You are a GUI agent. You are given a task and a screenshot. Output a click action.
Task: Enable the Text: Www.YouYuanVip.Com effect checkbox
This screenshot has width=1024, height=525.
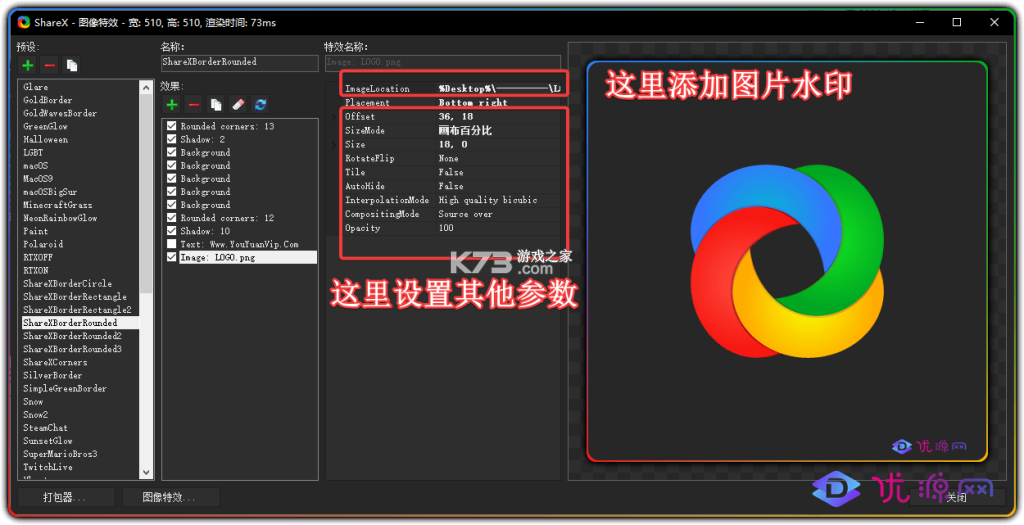[x=172, y=244]
